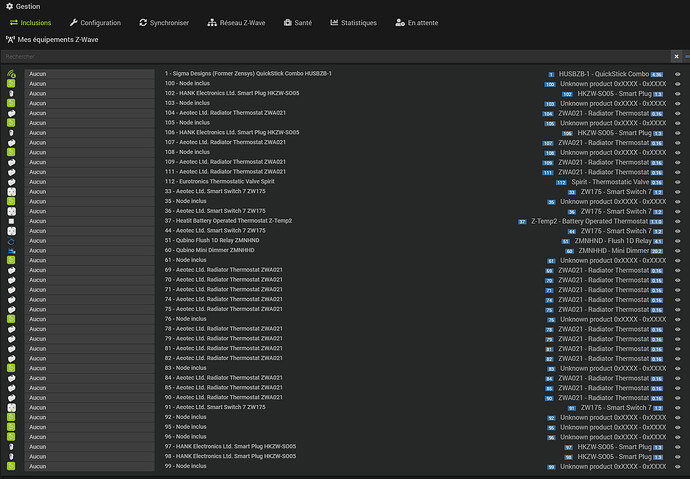
Task: Click 'ZW175 - Smart Switch 7' on node 44 row
Action: (616, 231)
